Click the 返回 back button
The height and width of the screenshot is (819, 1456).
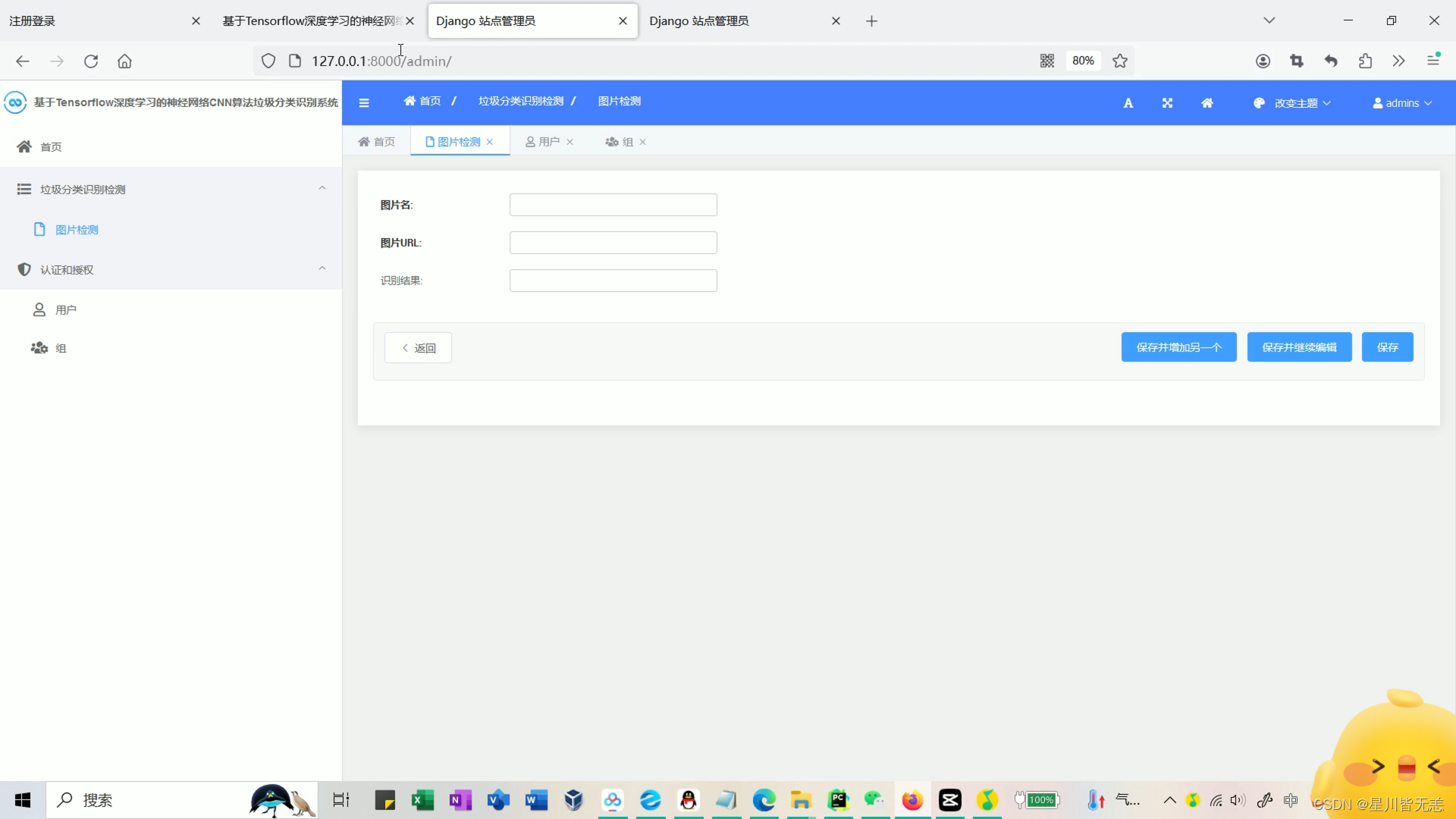[418, 348]
